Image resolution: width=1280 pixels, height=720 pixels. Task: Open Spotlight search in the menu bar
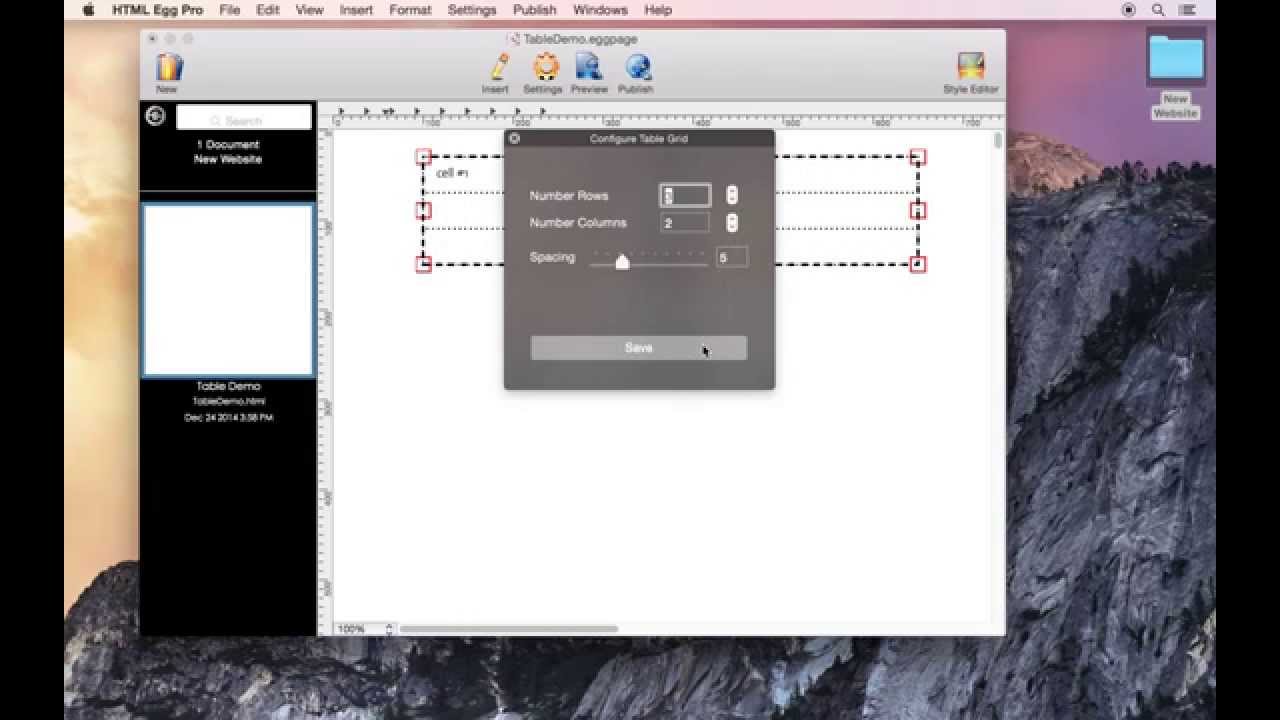(1158, 10)
